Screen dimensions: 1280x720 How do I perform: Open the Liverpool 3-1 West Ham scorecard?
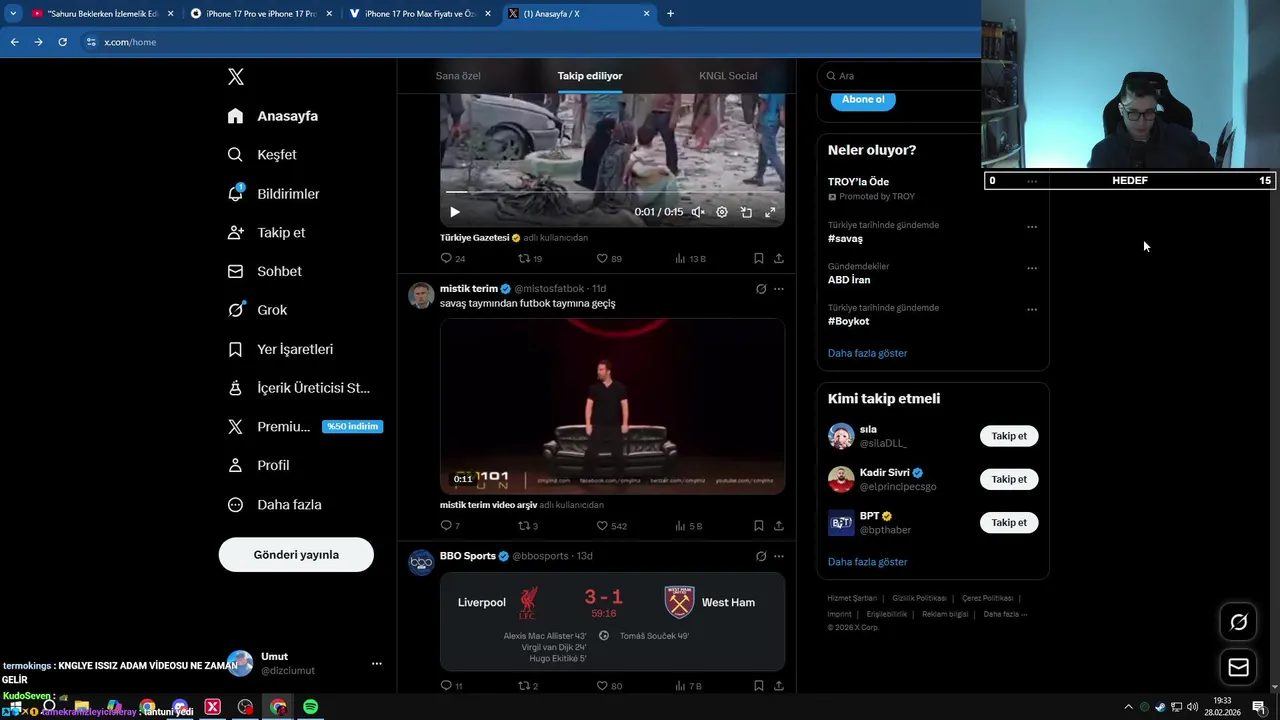click(612, 621)
